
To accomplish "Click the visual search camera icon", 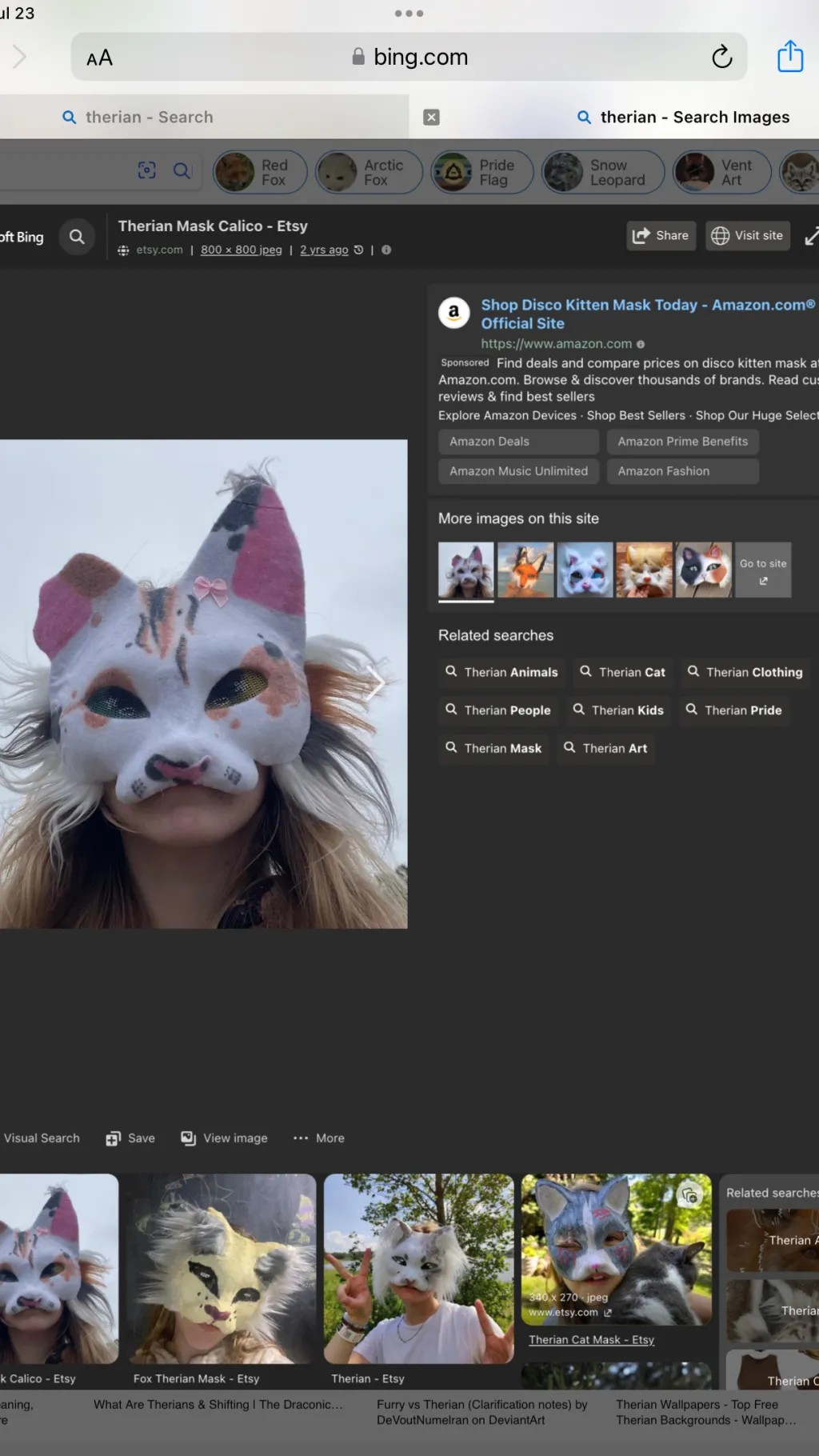I will 146,170.
